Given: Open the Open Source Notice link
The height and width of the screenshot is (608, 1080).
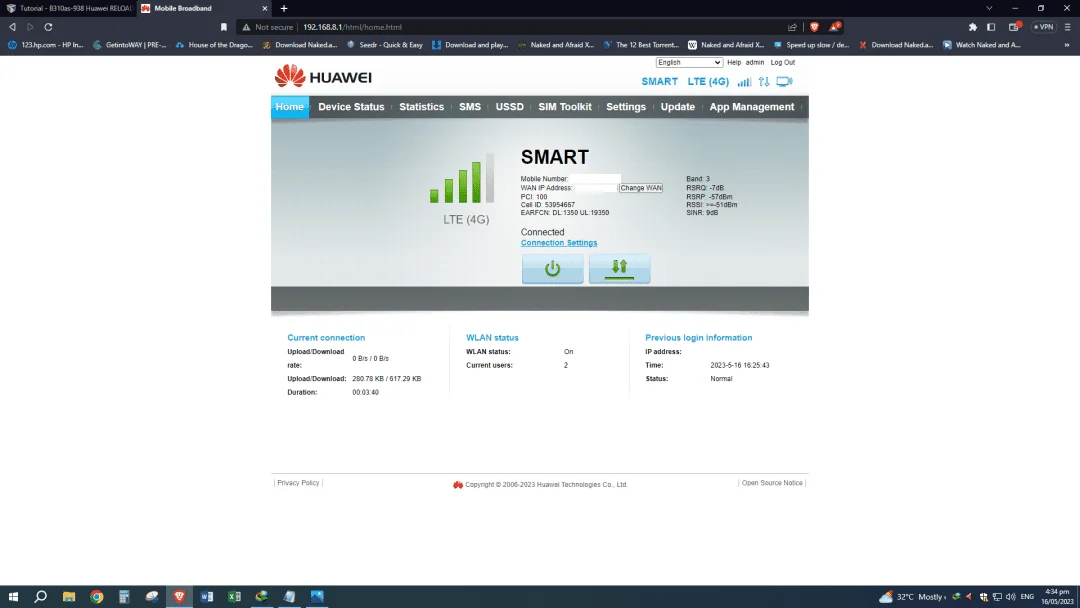Looking at the screenshot, I should [772, 483].
